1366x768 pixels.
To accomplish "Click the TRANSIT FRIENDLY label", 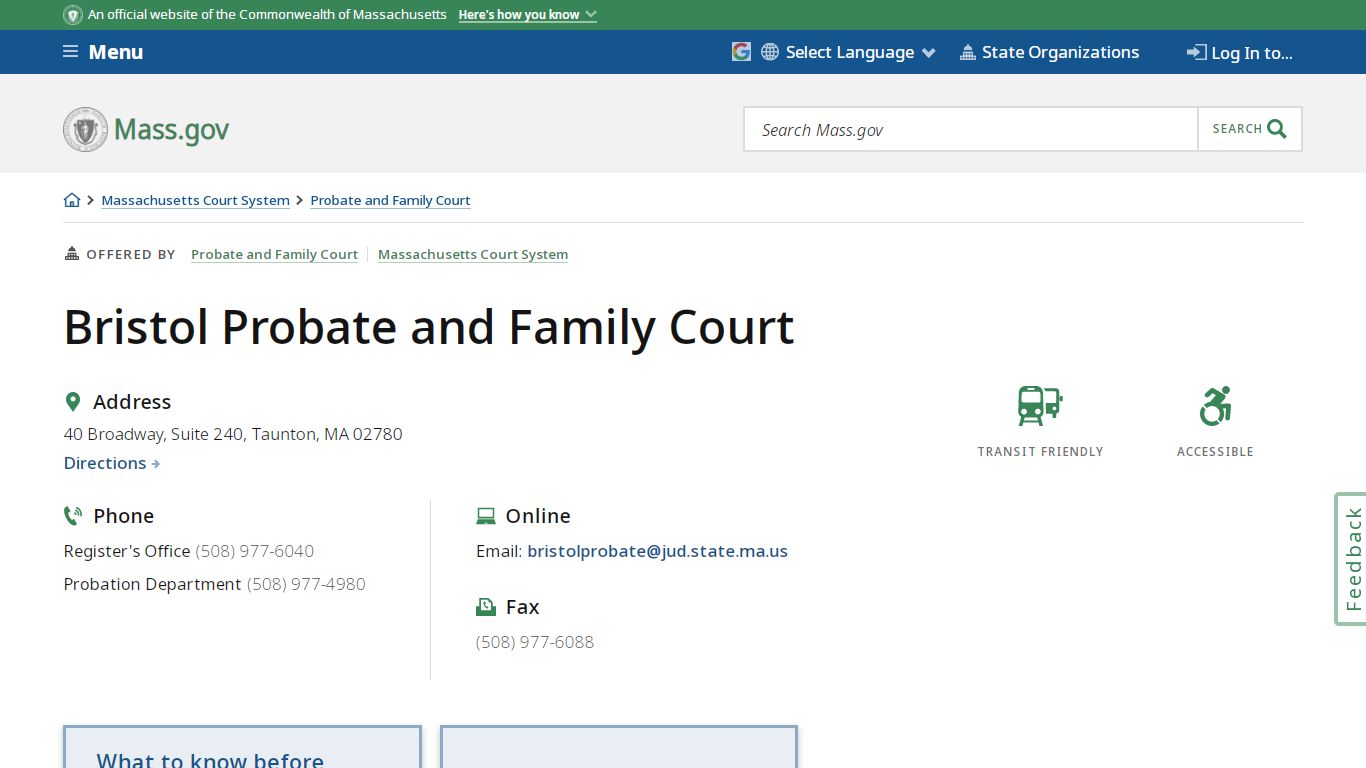I will (1040, 452).
